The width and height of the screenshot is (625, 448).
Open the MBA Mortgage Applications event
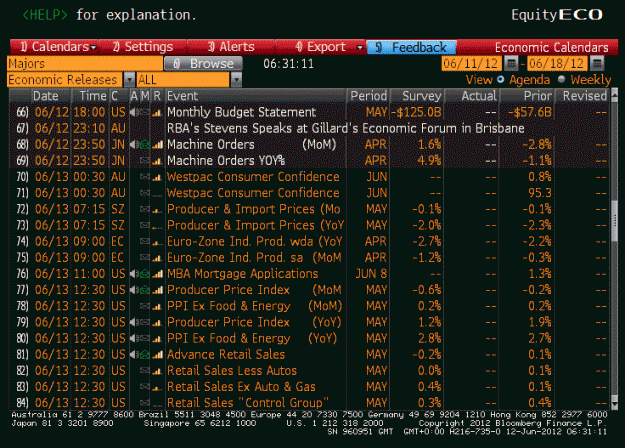pos(242,274)
